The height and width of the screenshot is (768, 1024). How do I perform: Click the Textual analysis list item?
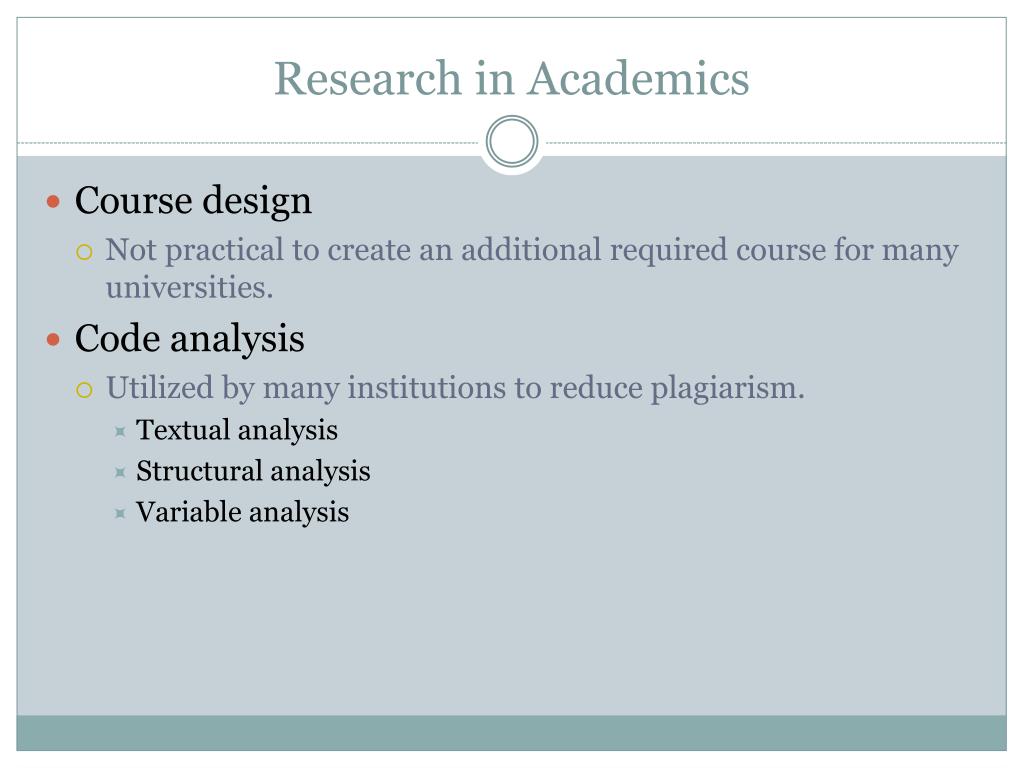pos(236,430)
